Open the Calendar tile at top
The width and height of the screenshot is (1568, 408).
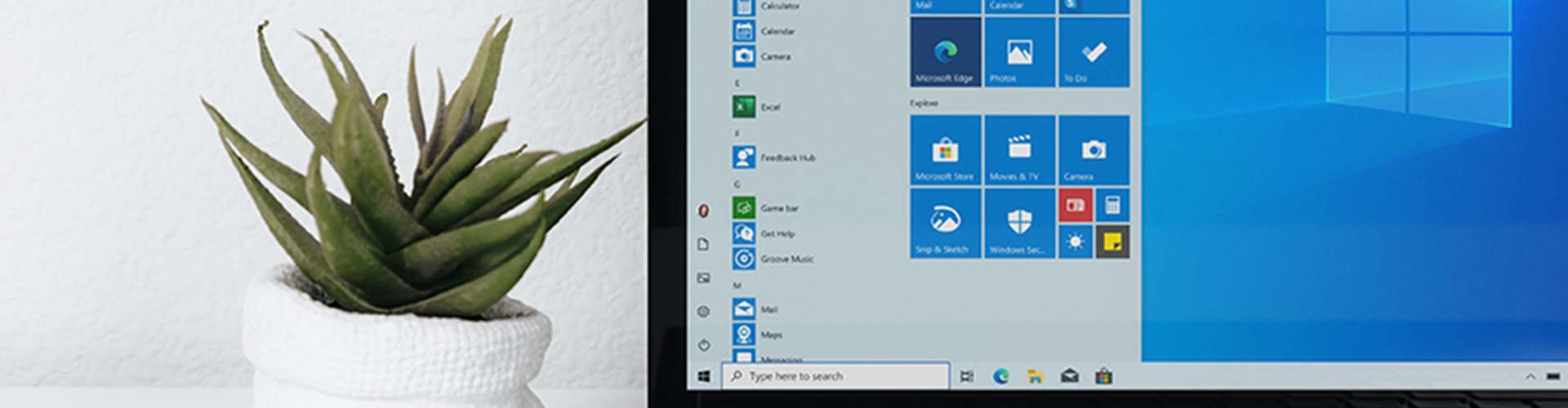tap(1019, 7)
